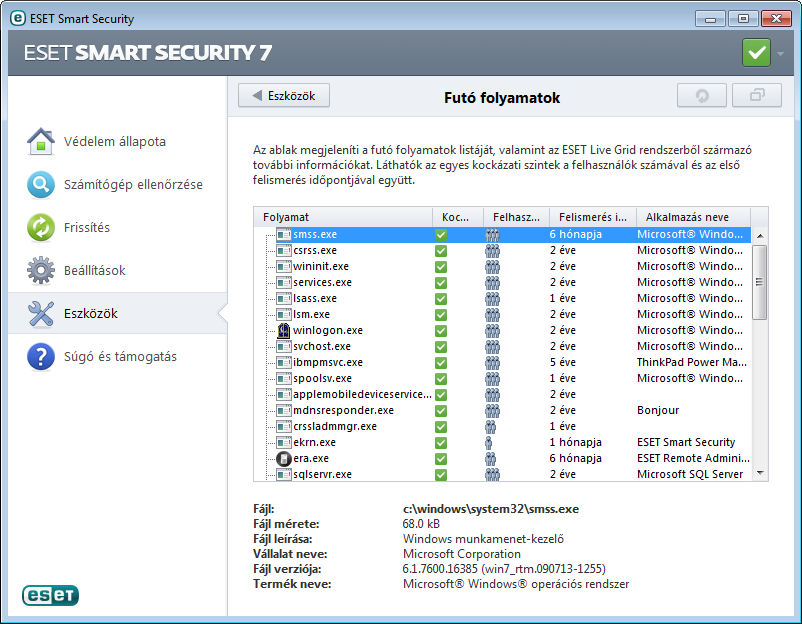Viewport: 802px width, 624px height.
Task: Click the Súgó és támogatás question icon
Action: [x=40, y=356]
